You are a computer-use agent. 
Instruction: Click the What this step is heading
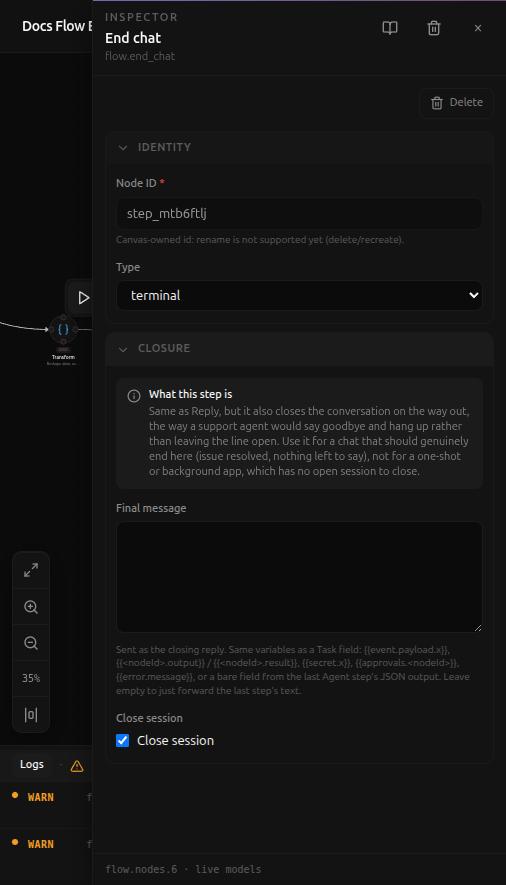(x=191, y=394)
